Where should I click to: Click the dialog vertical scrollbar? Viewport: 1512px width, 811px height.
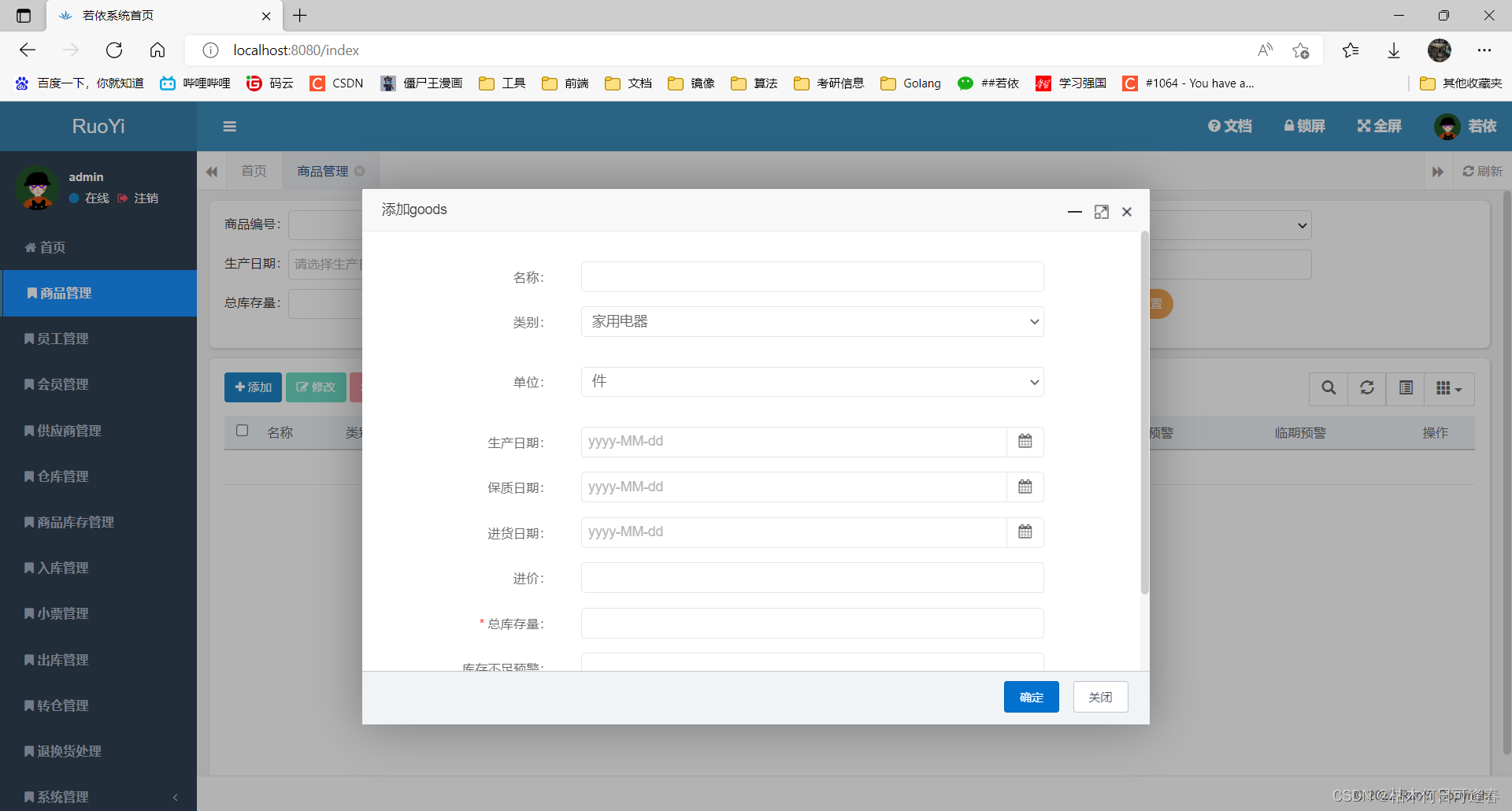click(1145, 413)
